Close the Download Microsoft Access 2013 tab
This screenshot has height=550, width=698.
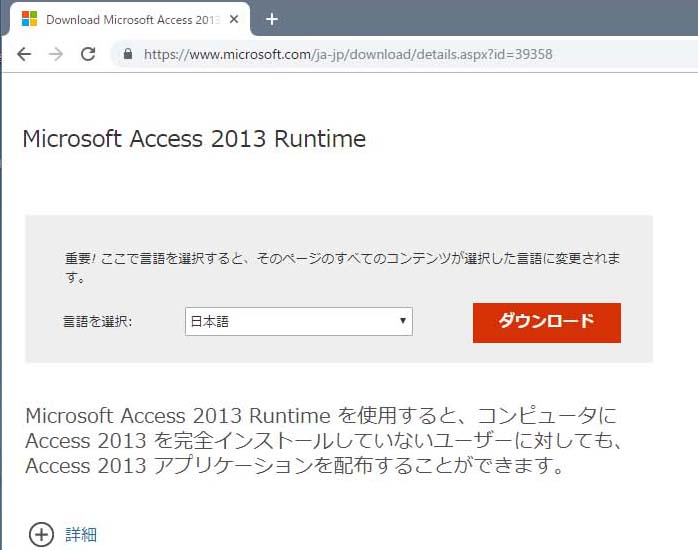pyautogui.click(x=234, y=19)
